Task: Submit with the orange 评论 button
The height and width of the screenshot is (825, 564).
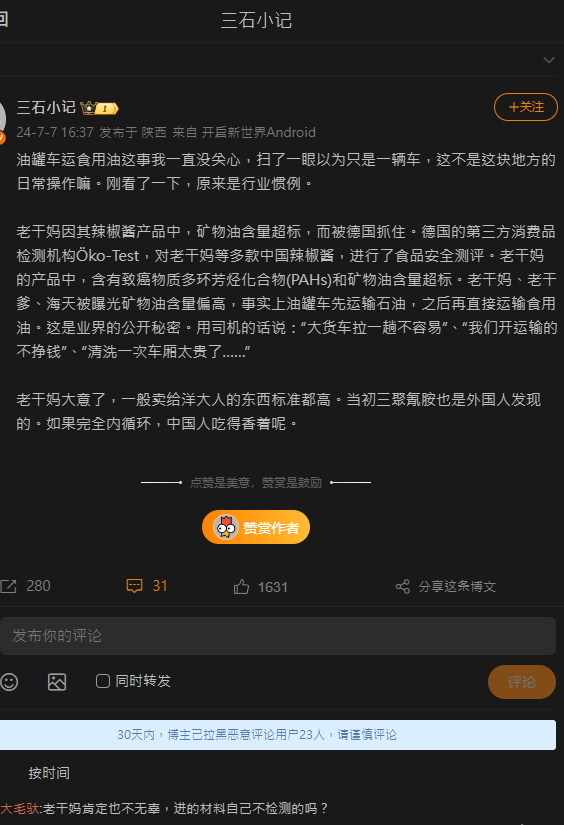Action: tap(521, 682)
